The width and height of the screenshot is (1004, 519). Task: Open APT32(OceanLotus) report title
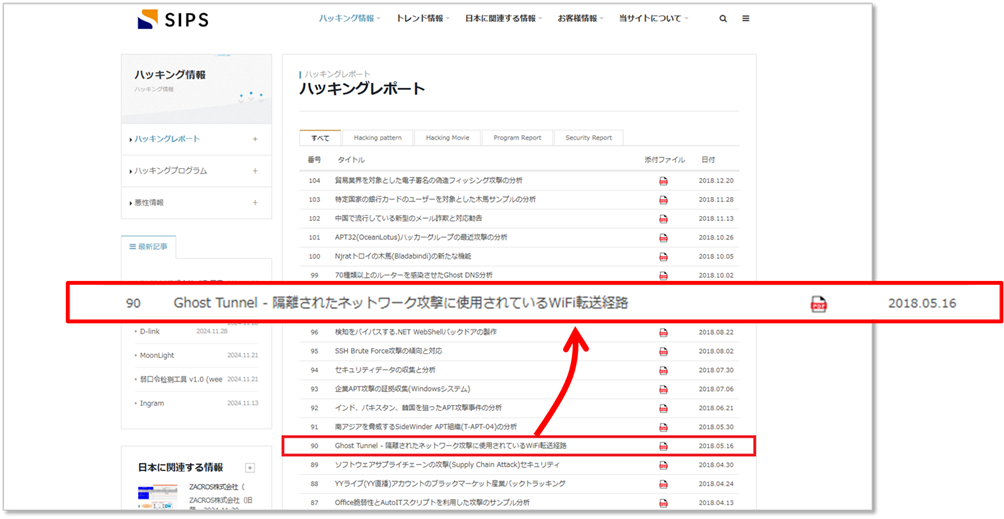421,237
